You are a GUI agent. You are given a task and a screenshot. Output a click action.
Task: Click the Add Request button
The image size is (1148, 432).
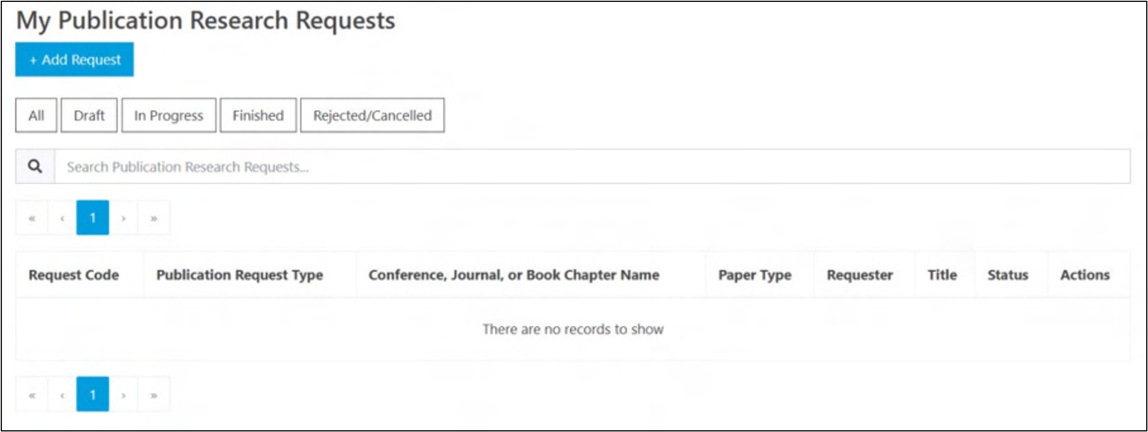point(75,60)
